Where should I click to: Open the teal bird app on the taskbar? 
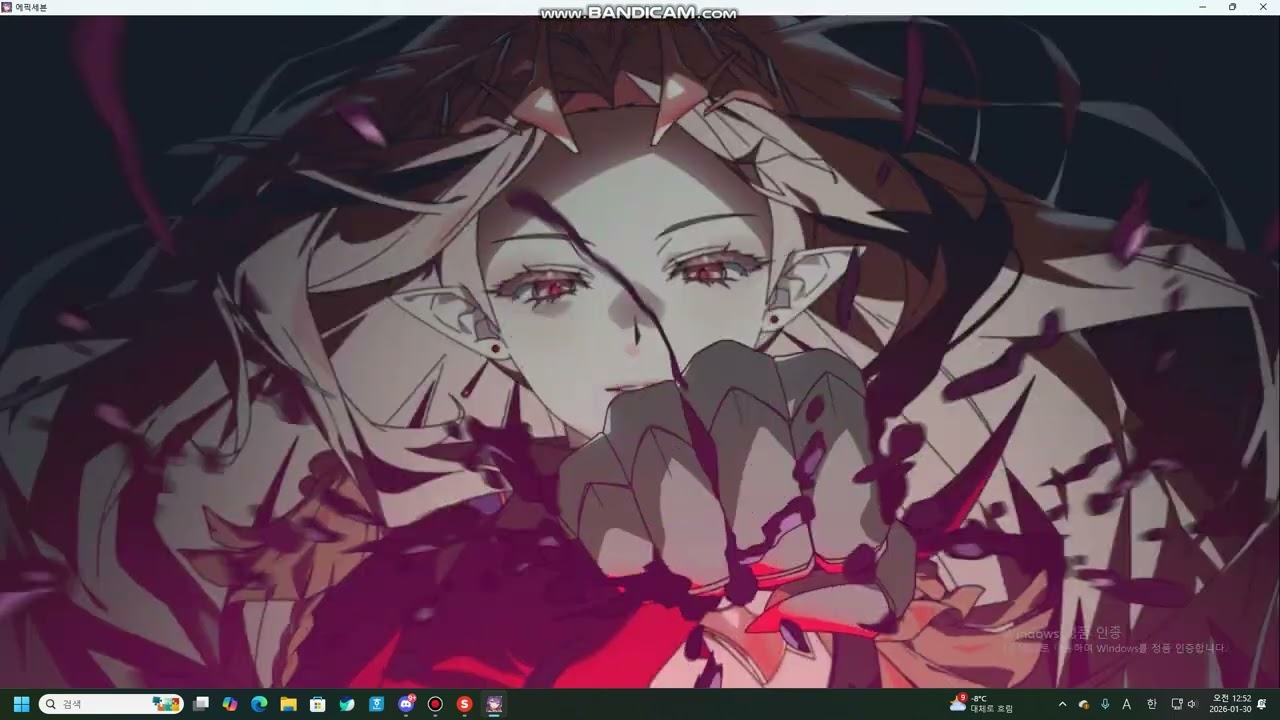[347, 704]
